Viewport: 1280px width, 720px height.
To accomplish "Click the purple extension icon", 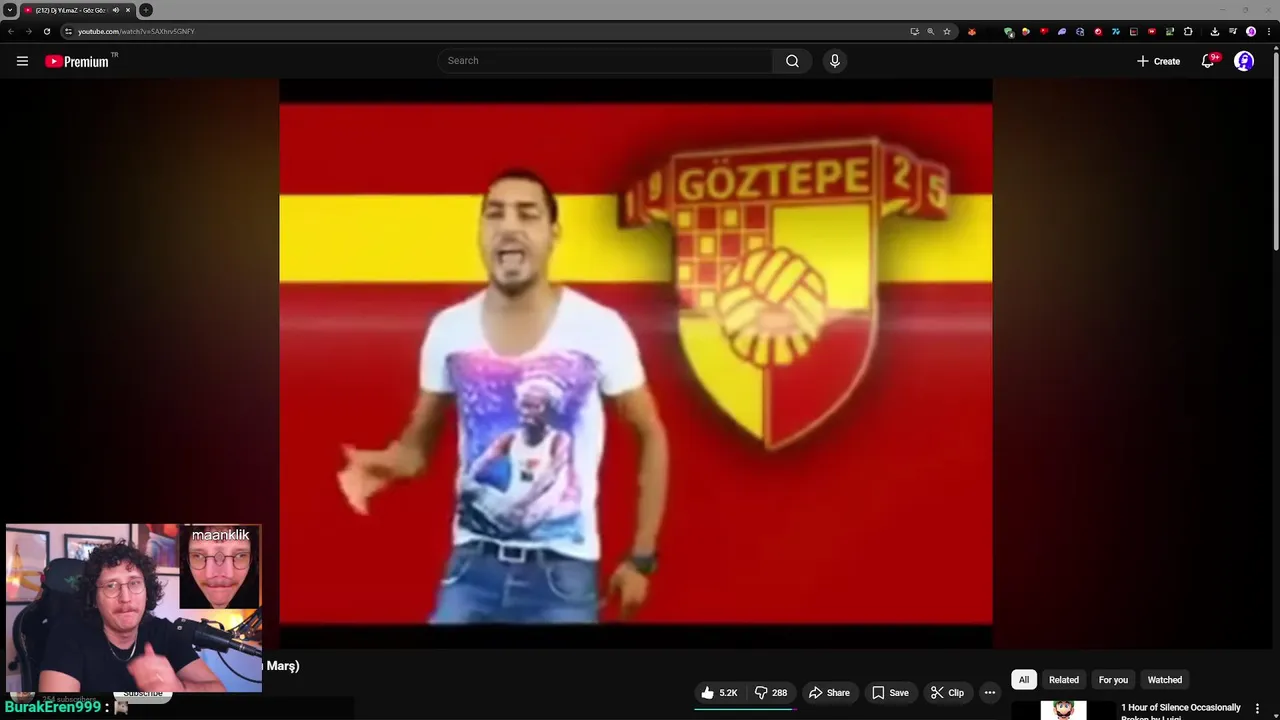I will pos(1062,31).
